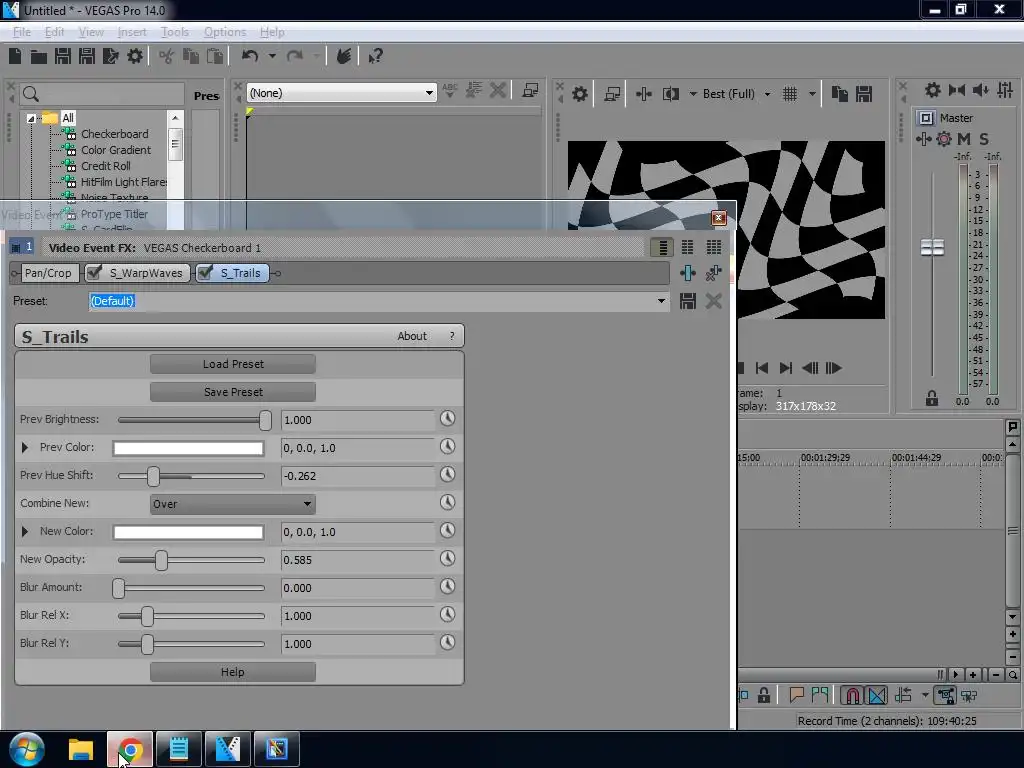Toggle Enable Snapping magnet on timeline
The height and width of the screenshot is (768, 1024).
coord(852,696)
